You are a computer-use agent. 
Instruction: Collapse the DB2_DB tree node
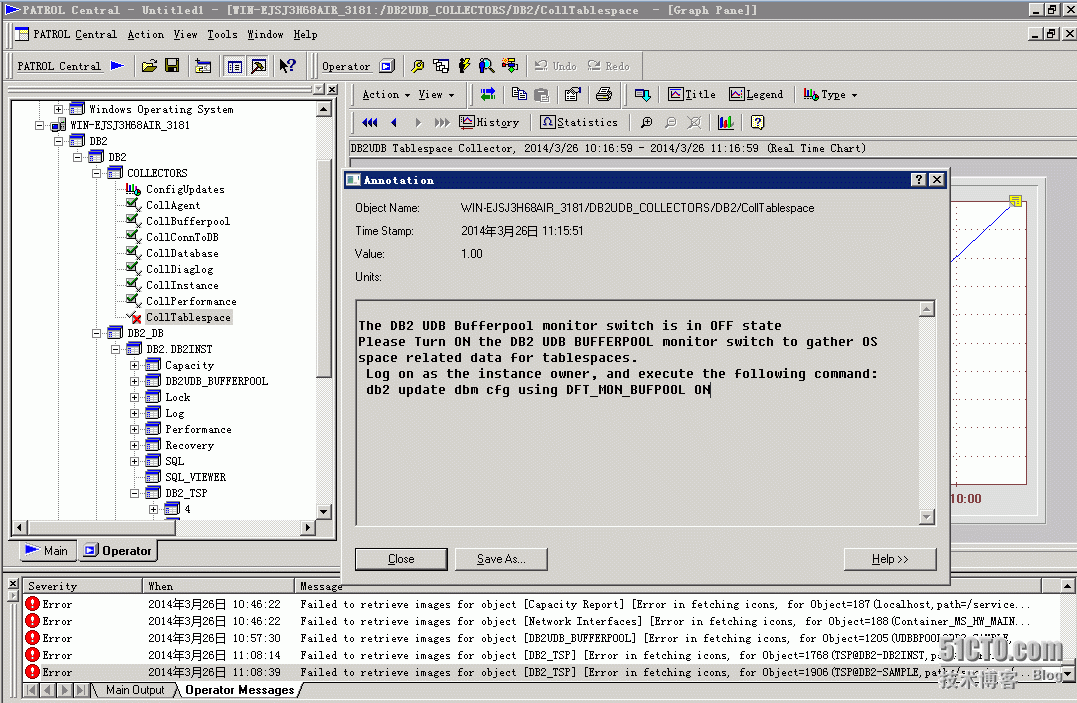97,333
